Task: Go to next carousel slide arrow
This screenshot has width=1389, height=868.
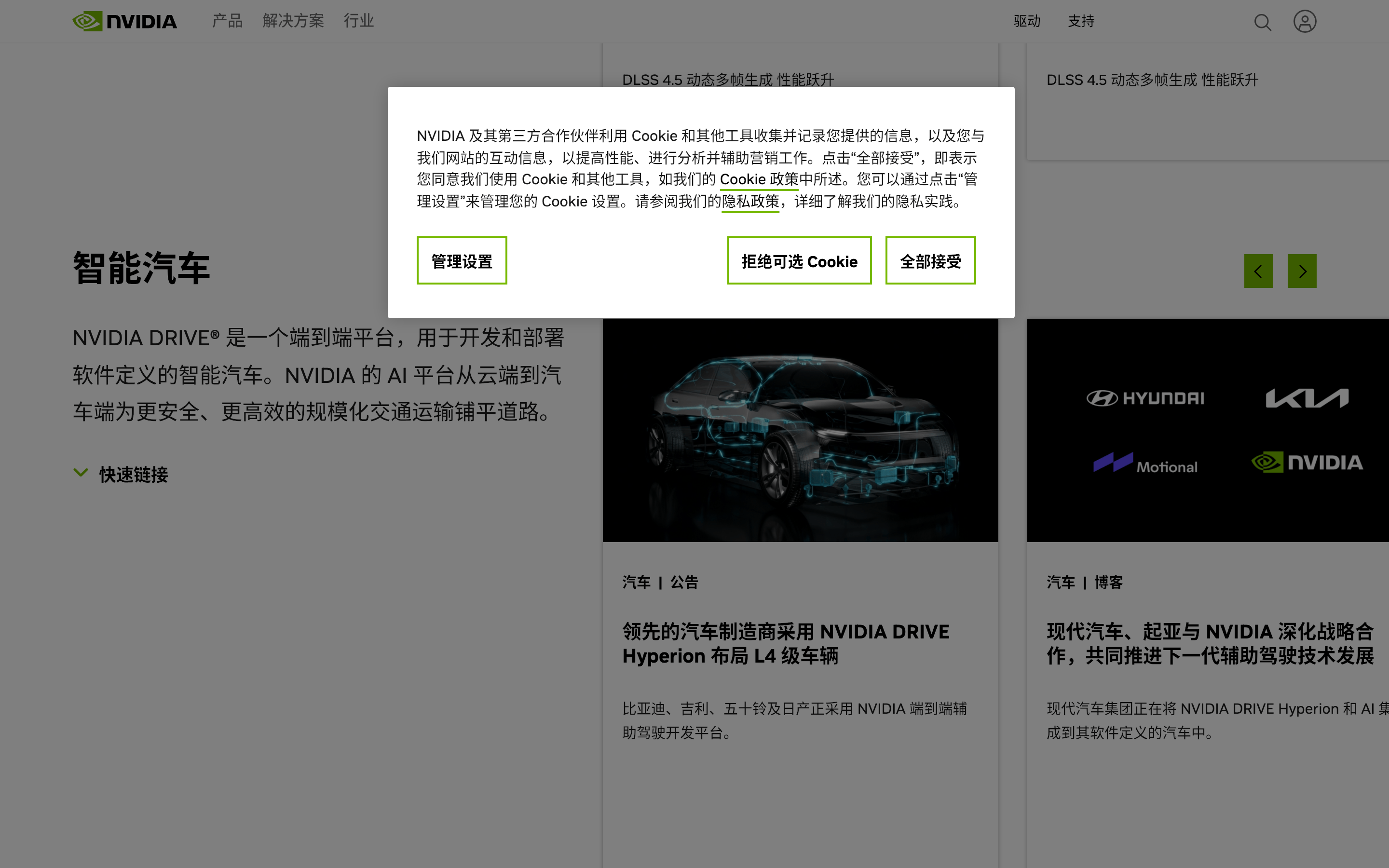Action: 1302,271
